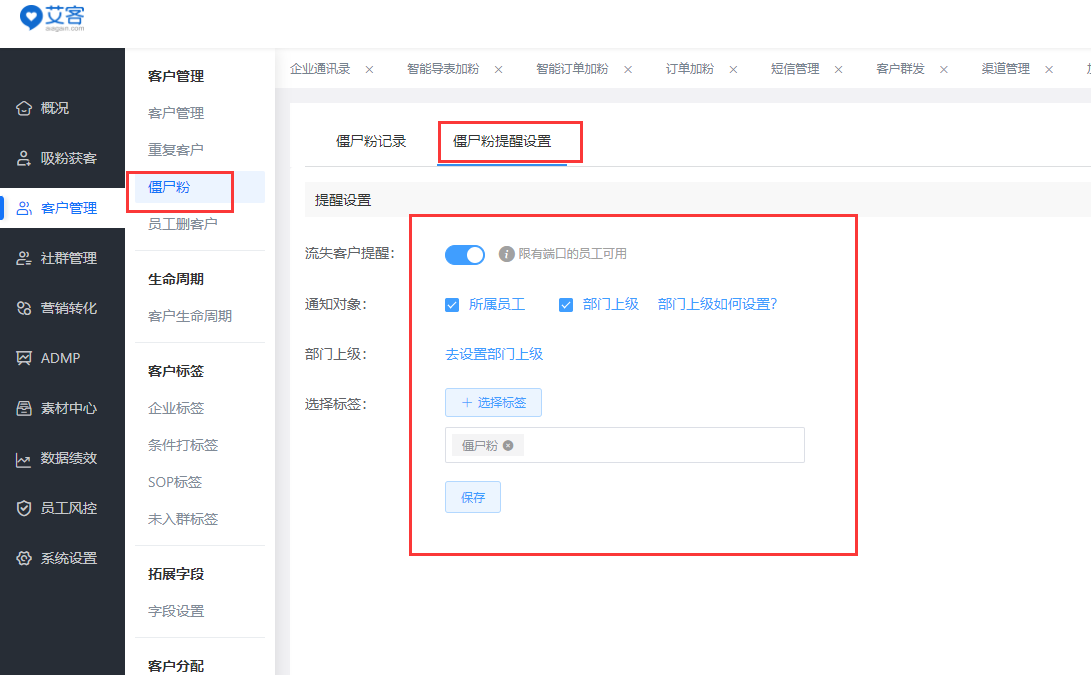Screen dimensions: 1091x675
Task: Click inside the selected tags input field
Action: [x=660, y=446]
